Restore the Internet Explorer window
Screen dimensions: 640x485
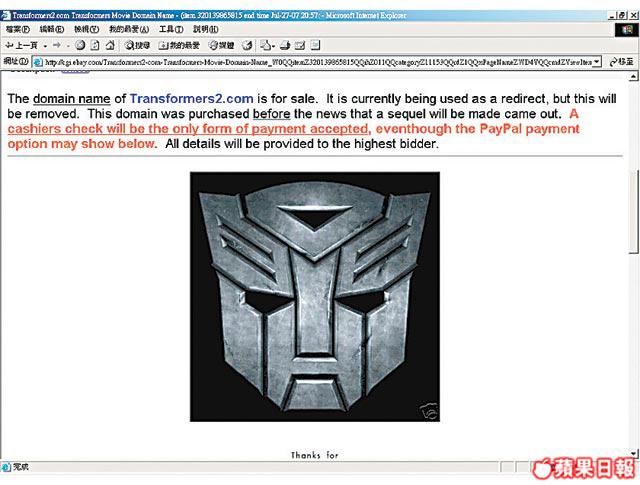[622, 16]
